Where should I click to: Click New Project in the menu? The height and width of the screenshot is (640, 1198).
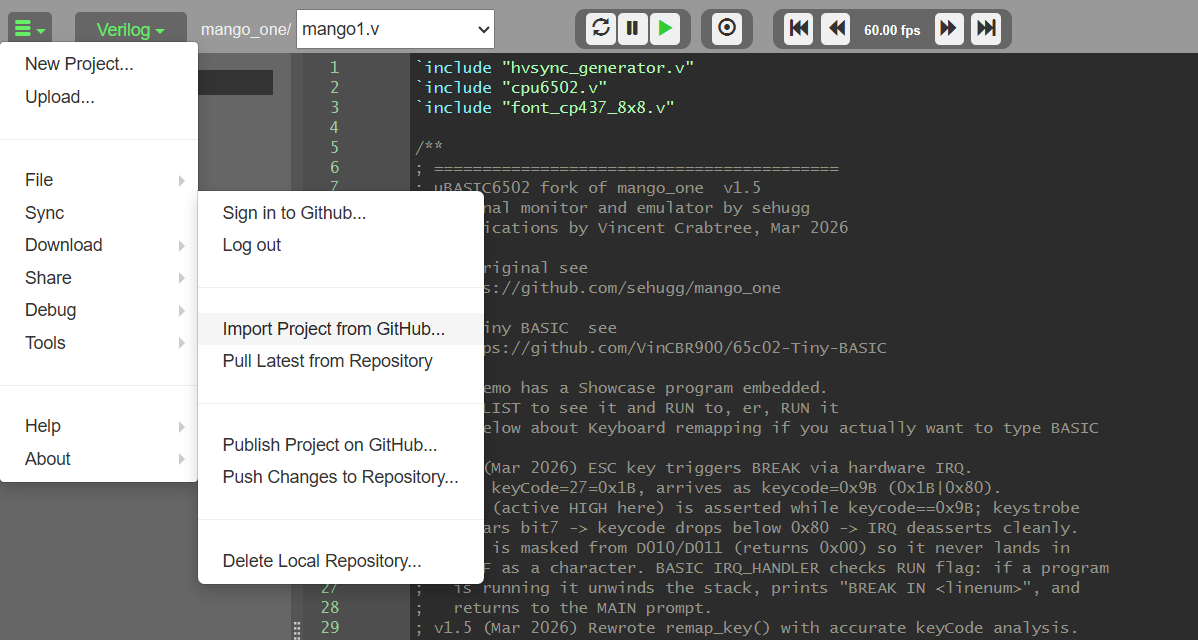[x=79, y=64]
